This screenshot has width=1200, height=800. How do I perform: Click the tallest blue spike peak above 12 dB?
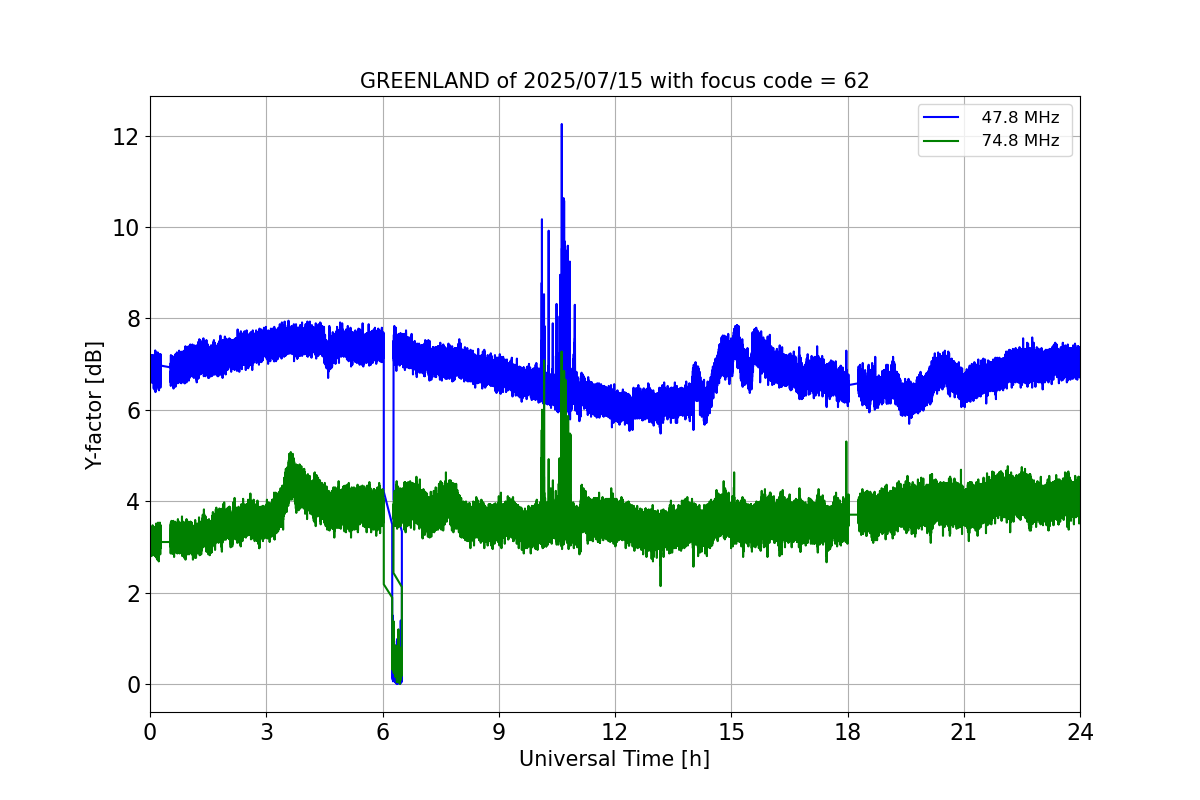pos(562,125)
